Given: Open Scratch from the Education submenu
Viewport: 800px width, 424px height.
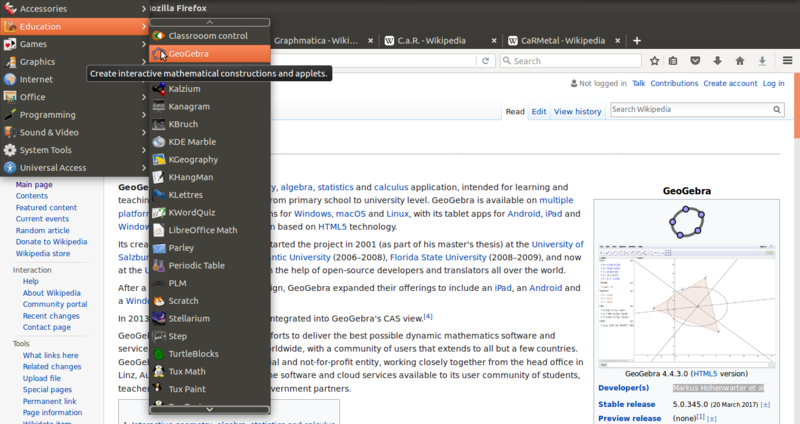Looking at the screenshot, I should 210,301.
